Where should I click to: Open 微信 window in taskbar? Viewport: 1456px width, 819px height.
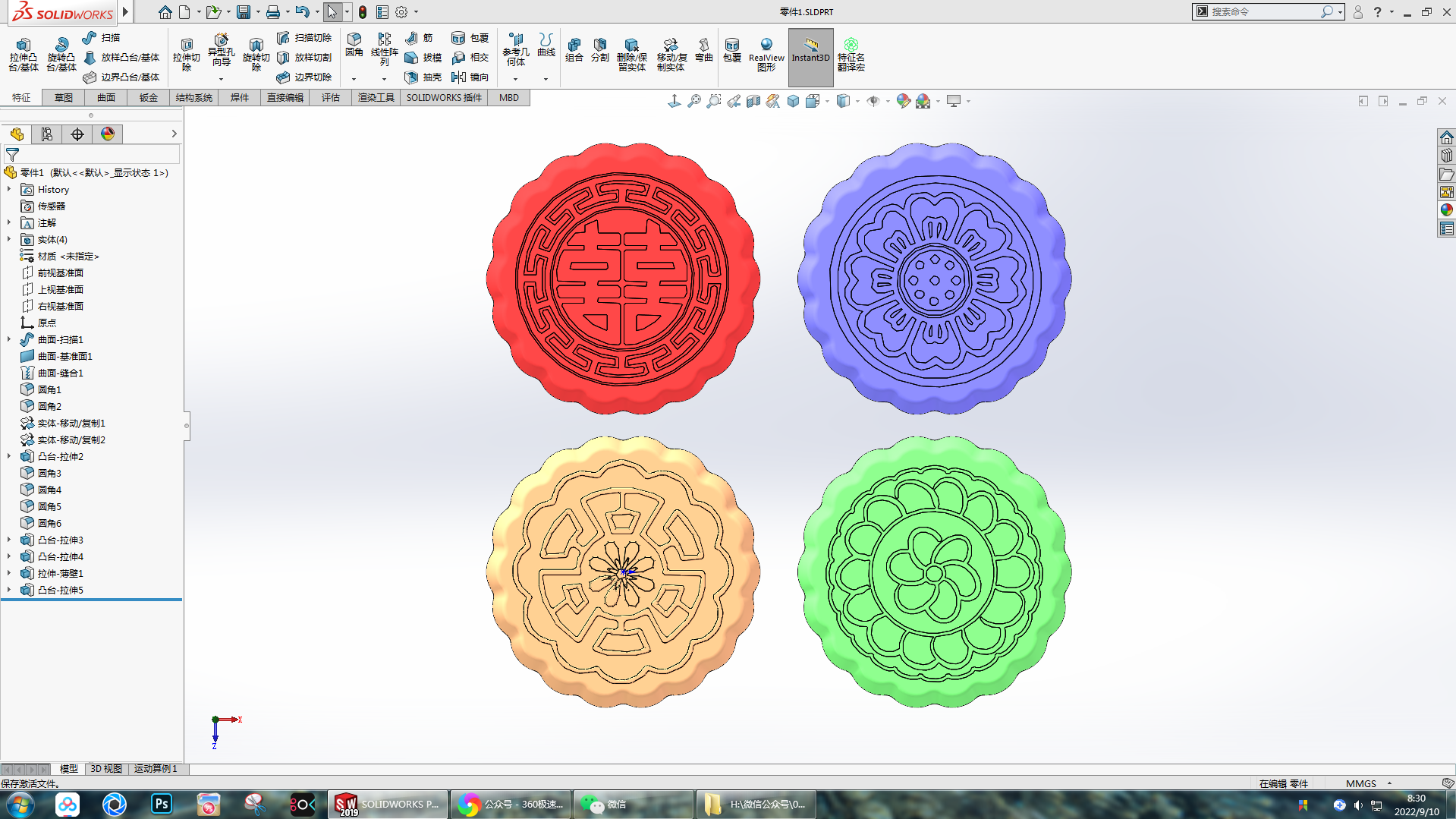pos(634,804)
